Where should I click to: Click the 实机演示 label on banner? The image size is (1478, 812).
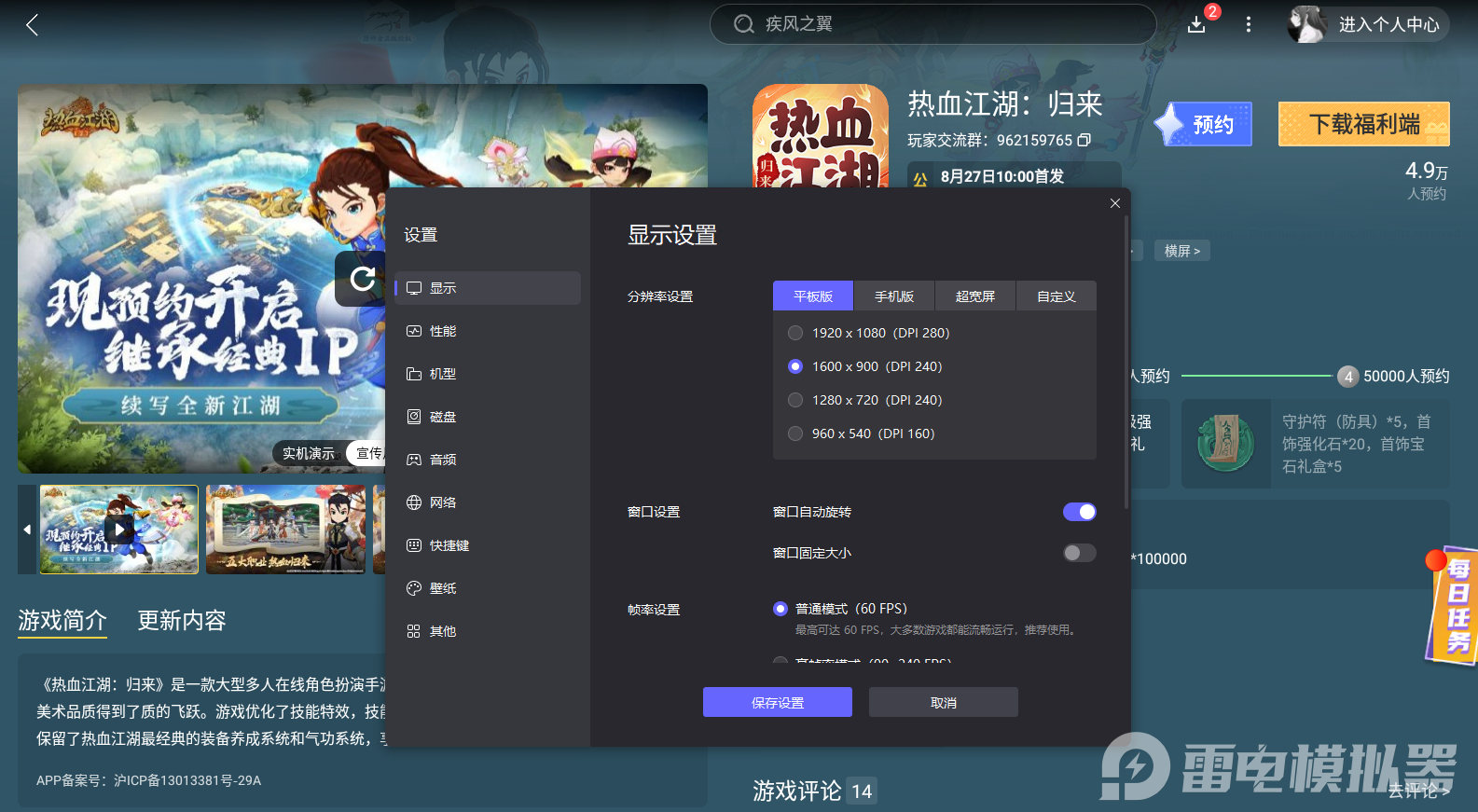[309, 453]
